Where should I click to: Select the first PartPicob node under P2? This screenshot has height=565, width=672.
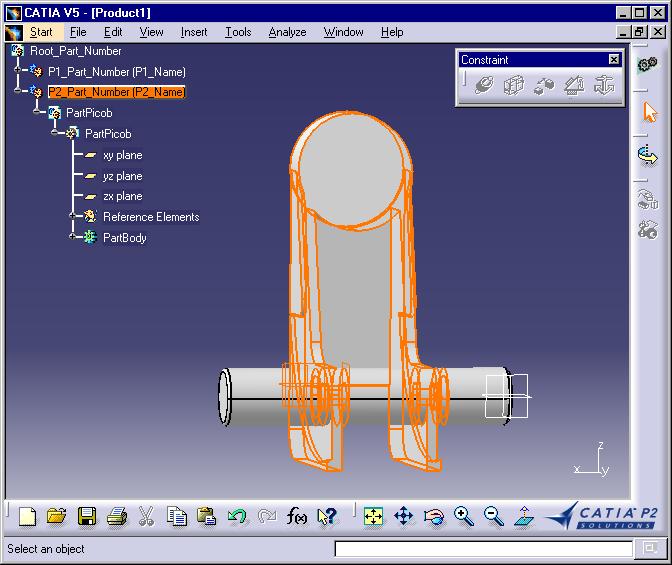89,113
